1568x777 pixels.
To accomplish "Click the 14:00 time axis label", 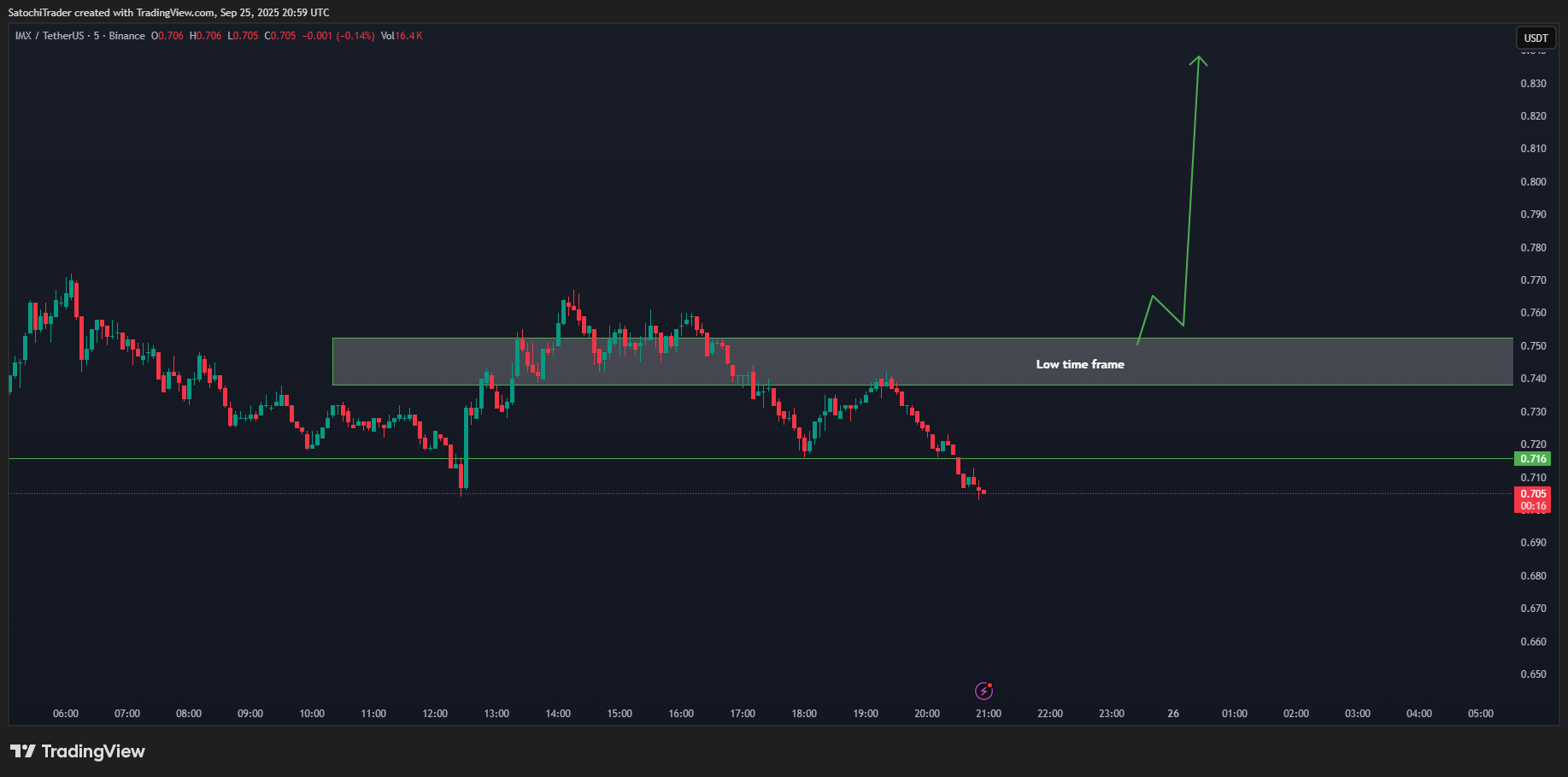I will [558, 714].
